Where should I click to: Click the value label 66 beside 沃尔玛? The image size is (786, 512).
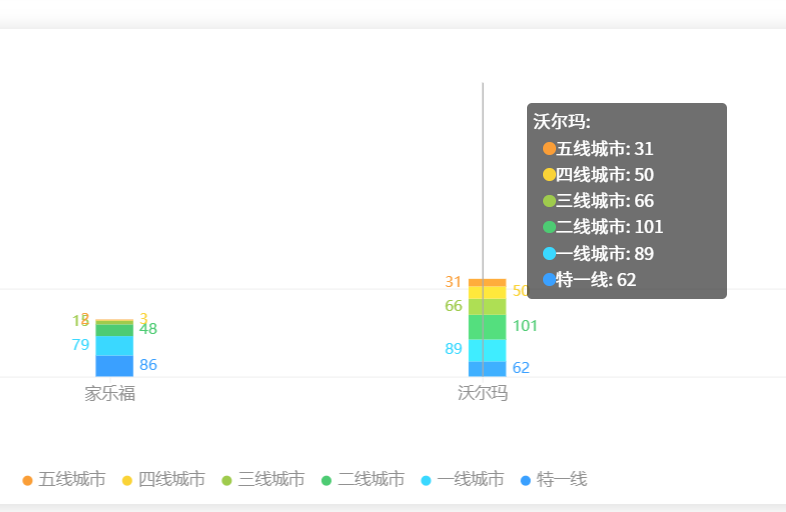[453, 306]
